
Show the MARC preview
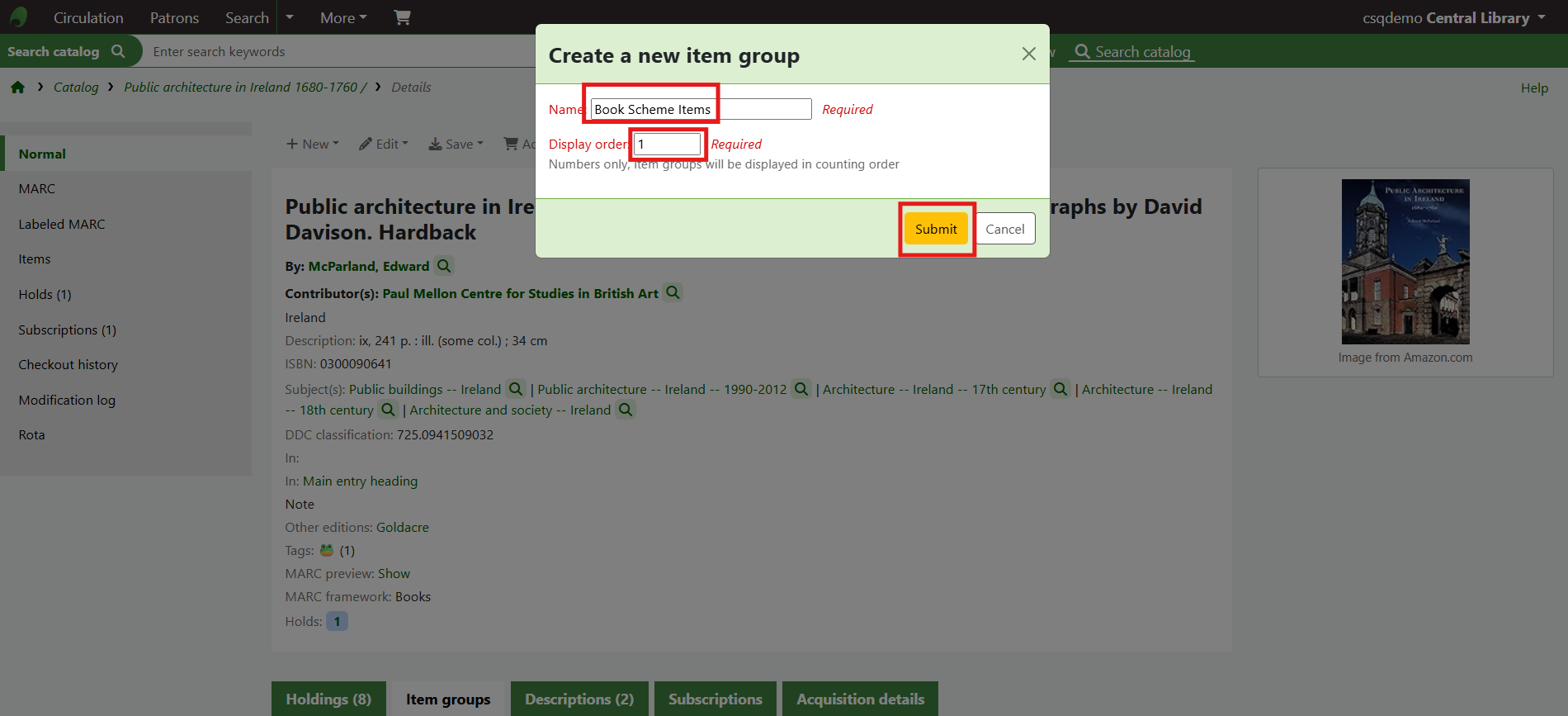click(x=394, y=573)
